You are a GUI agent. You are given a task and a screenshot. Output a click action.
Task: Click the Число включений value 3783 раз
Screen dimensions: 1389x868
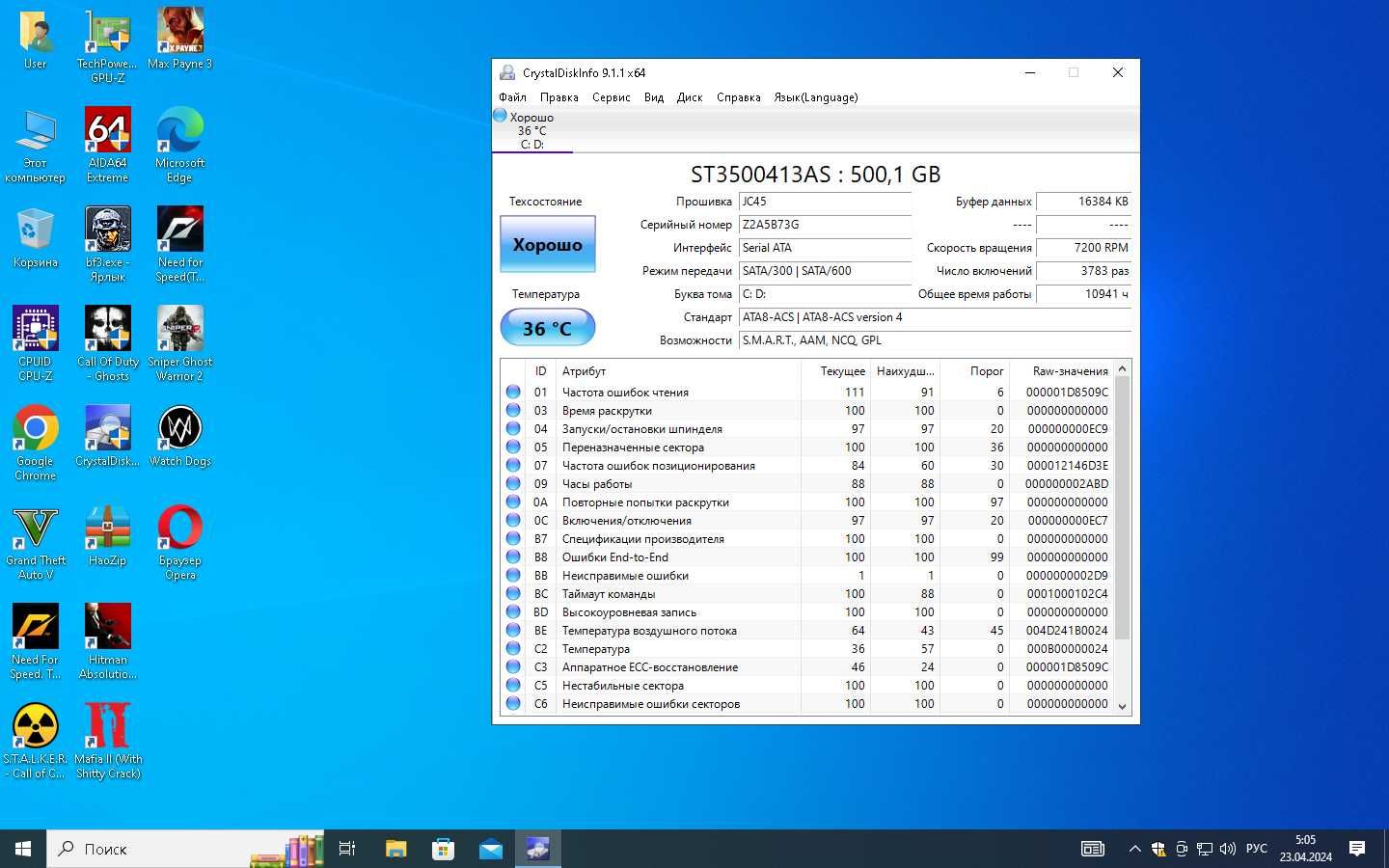tap(1083, 271)
